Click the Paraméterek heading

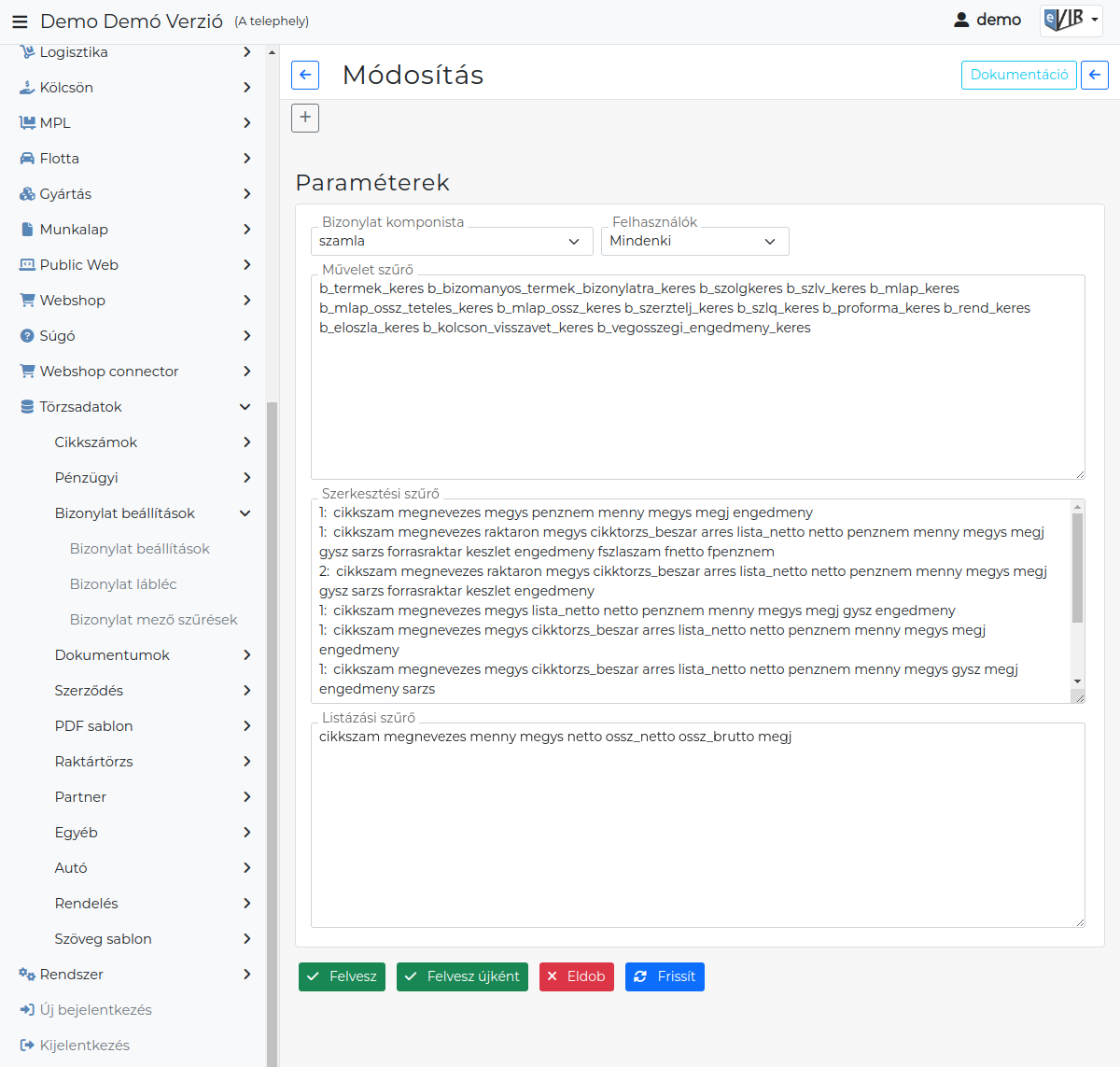pos(372,182)
